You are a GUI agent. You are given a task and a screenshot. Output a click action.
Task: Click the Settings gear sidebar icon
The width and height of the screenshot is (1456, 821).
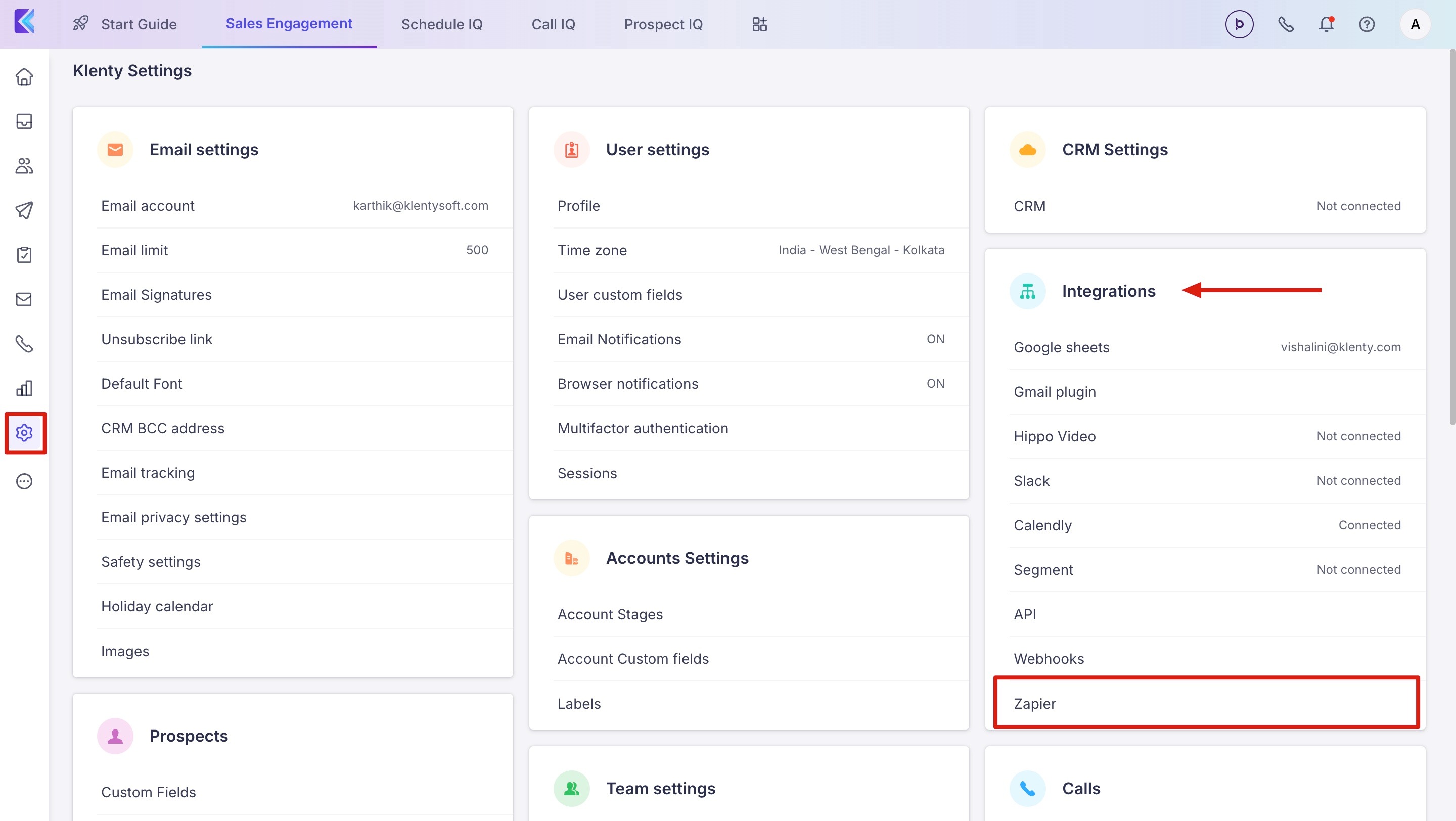click(24, 433)
